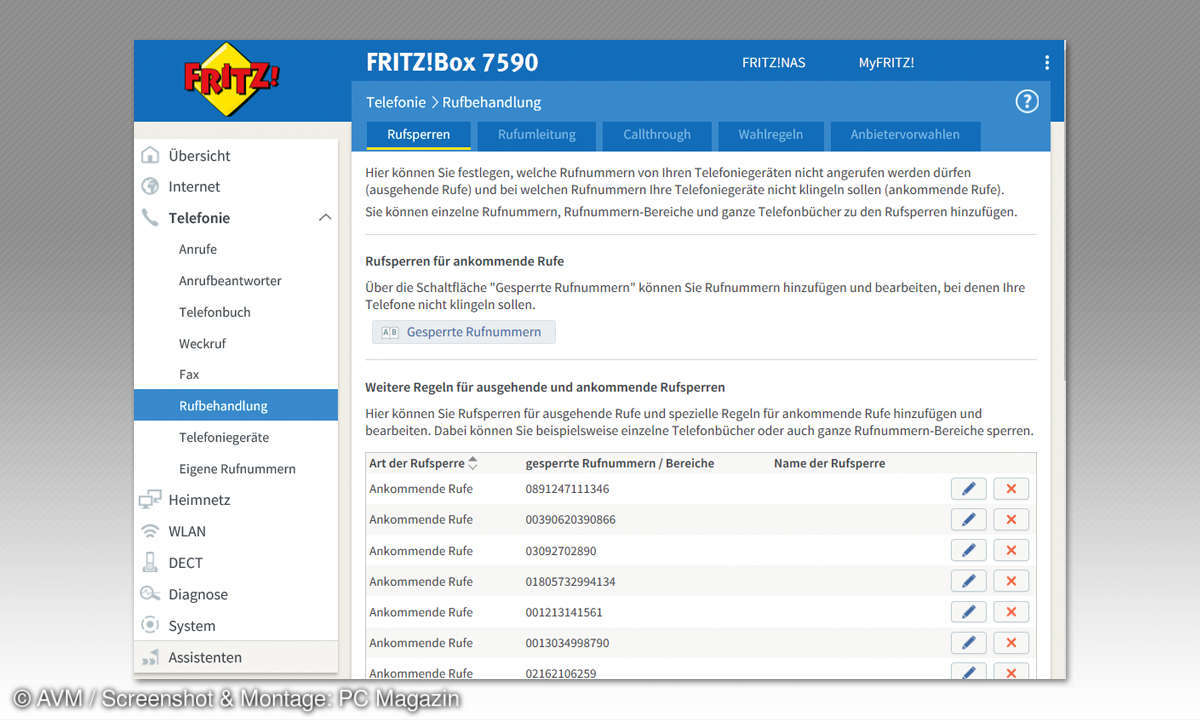The height and width of the screenshot is (720, 1200).
Task: Open Anrufe in the sidebar
Action: (198, 249)
